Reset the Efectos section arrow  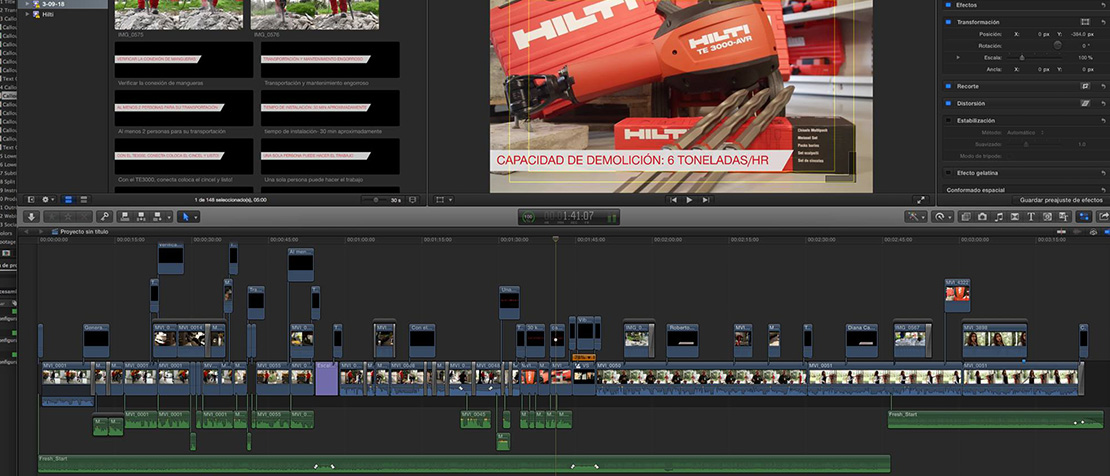coord(1103,5)
